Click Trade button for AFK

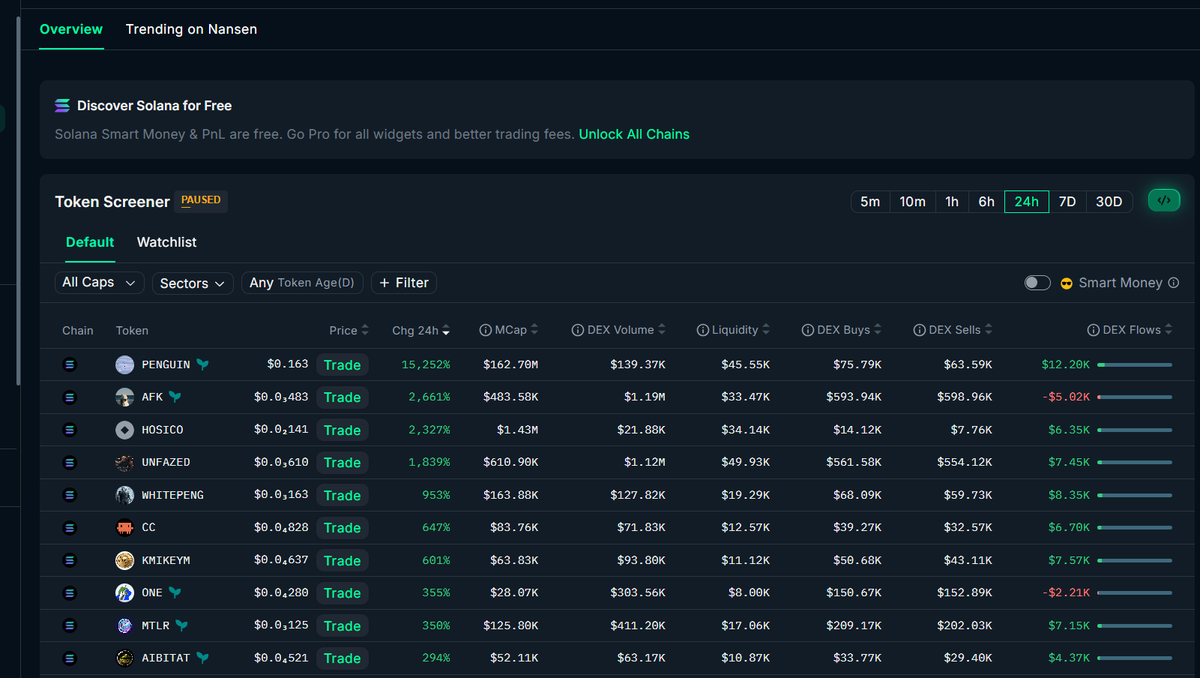click(342, 397)
